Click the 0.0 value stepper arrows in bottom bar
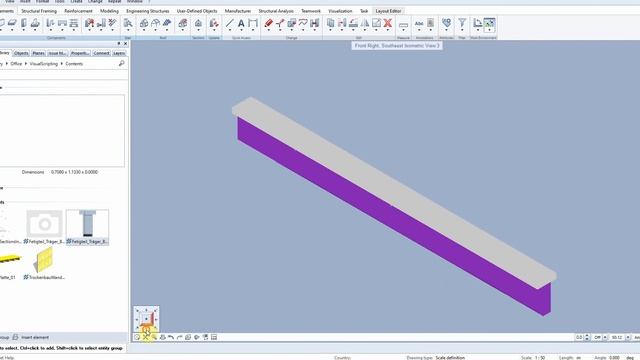The image size is (640, 360). tap(587, 337)
